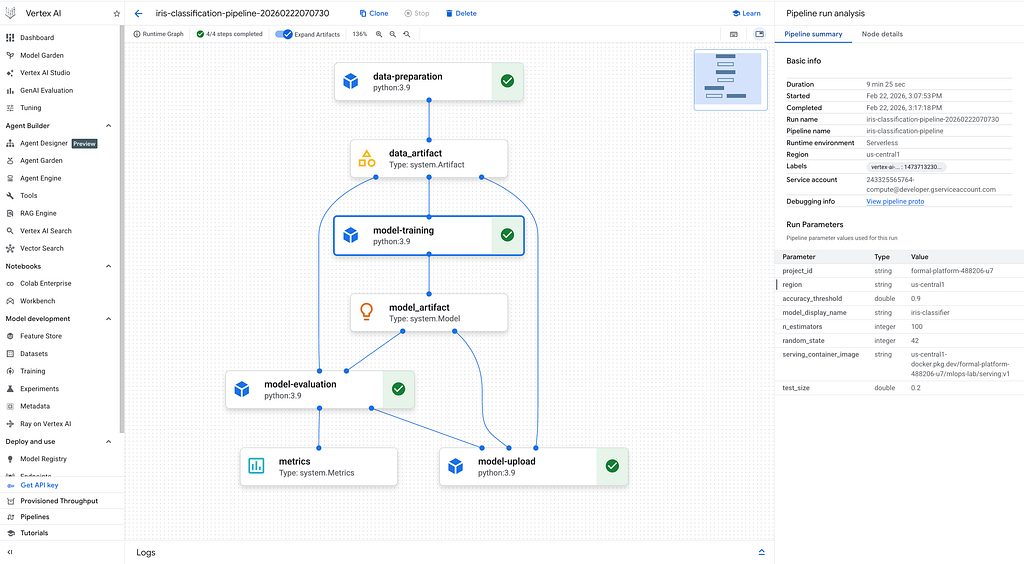Collapse the Deploy and use section

click(108, 442)
